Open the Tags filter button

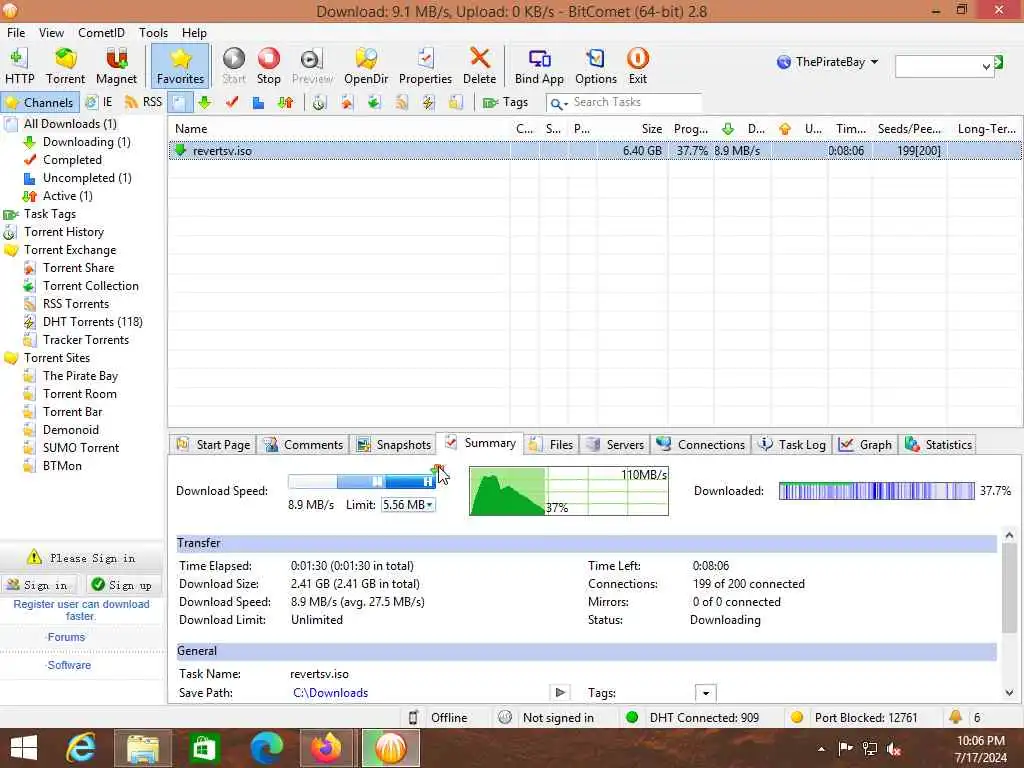pyautogui.click(x=505, y=103)
